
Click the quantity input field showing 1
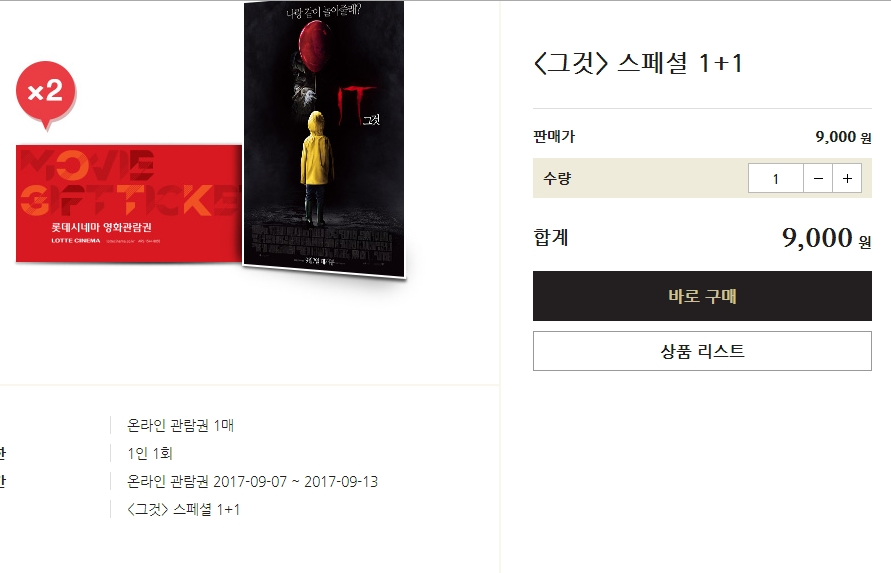[776, 178]
